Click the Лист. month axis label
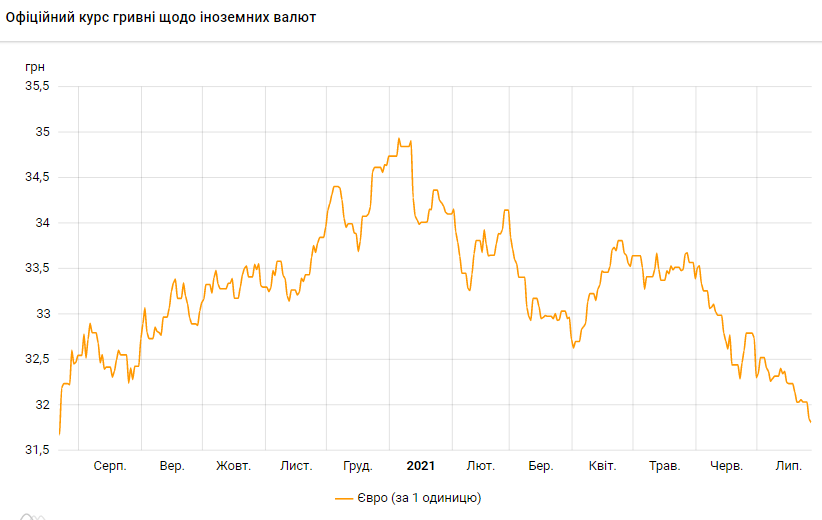 coord(296,466)
